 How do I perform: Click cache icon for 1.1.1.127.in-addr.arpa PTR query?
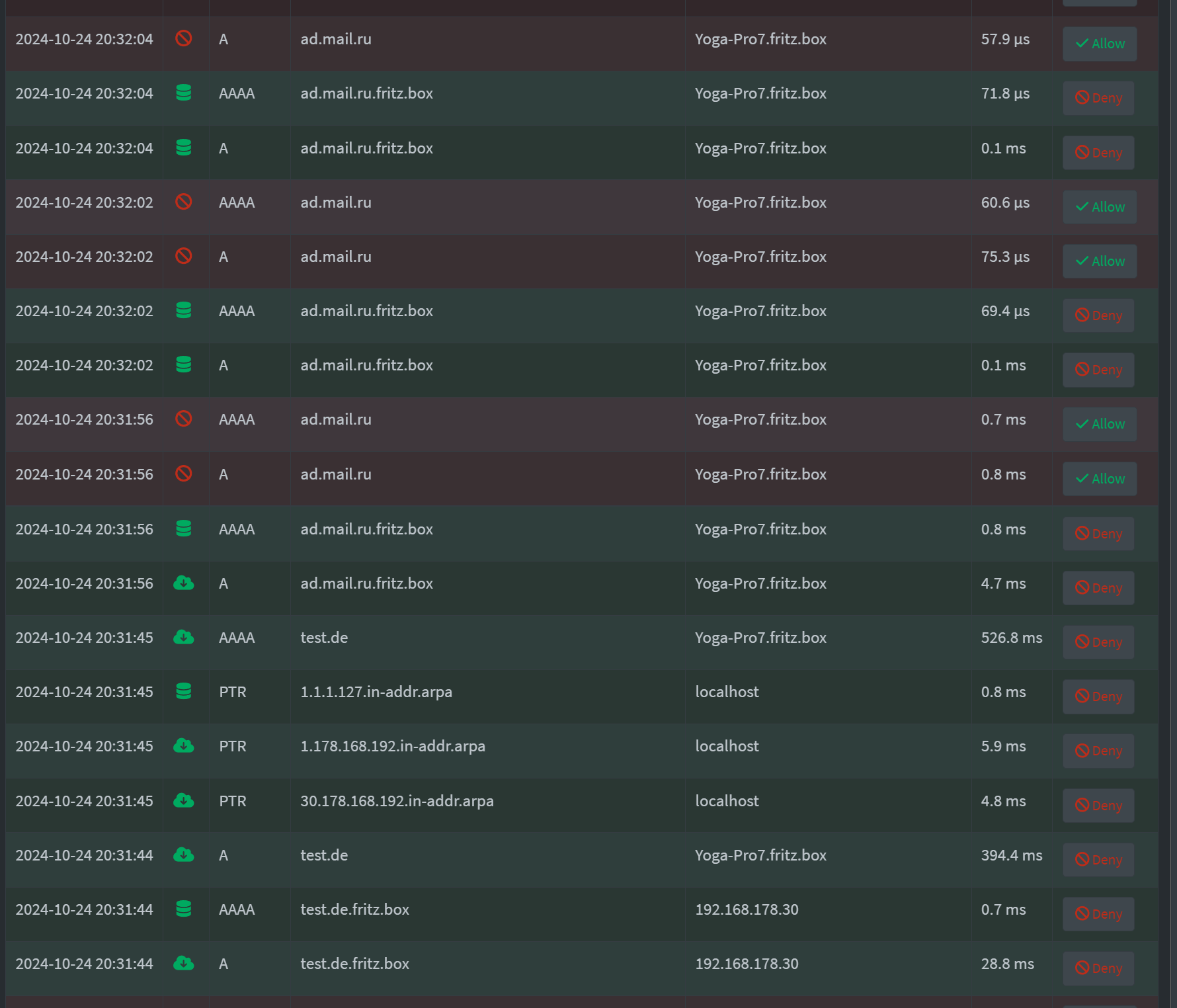[184, 691]
